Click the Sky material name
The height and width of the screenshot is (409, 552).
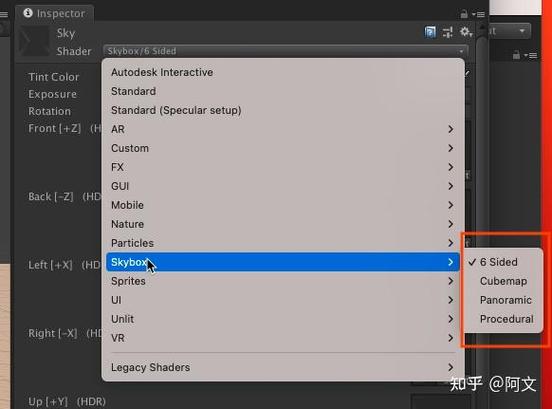[x=65, y=33]
